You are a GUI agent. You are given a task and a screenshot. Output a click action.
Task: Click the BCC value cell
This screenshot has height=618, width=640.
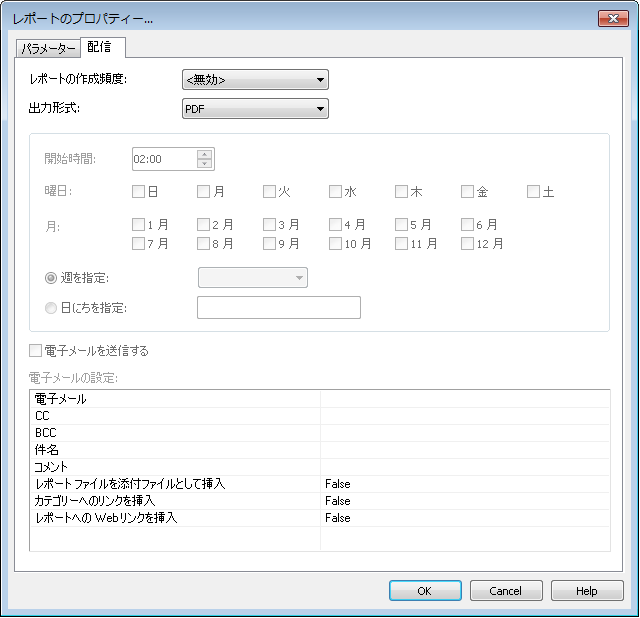tap(465, 433)
